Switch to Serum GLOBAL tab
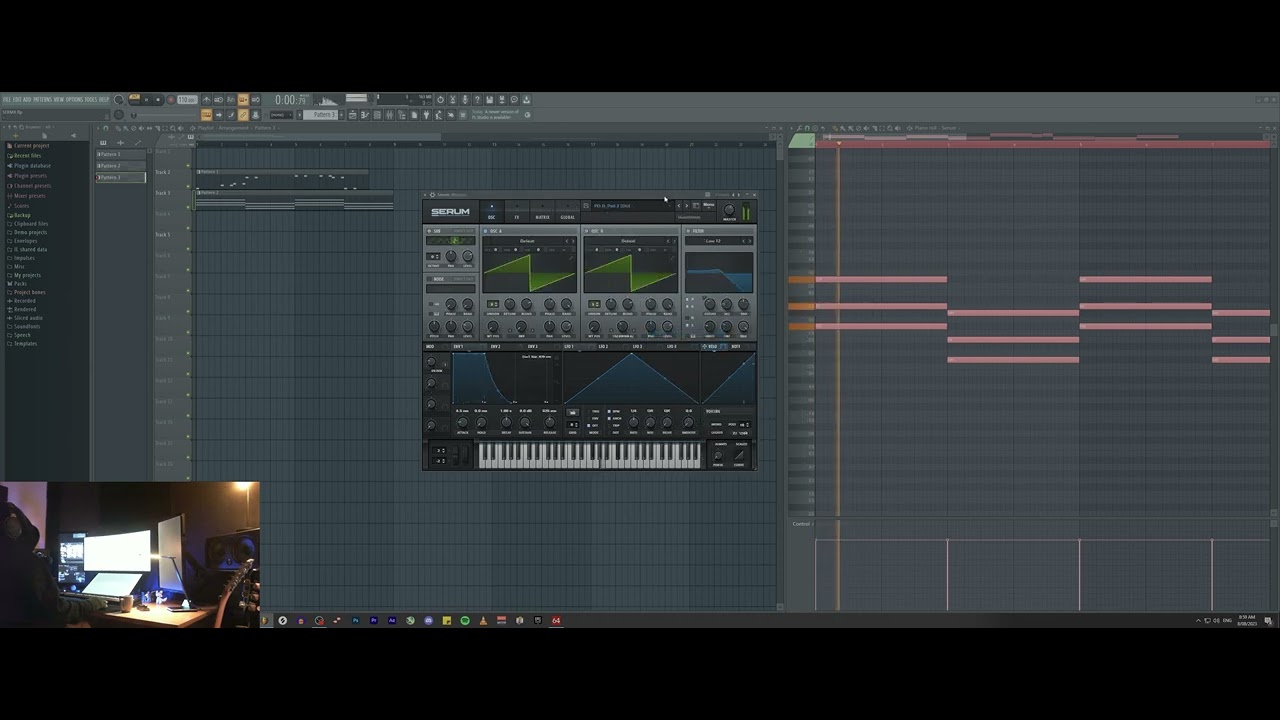This screenshot has width=1280, height=720. (x=567, y=212)
